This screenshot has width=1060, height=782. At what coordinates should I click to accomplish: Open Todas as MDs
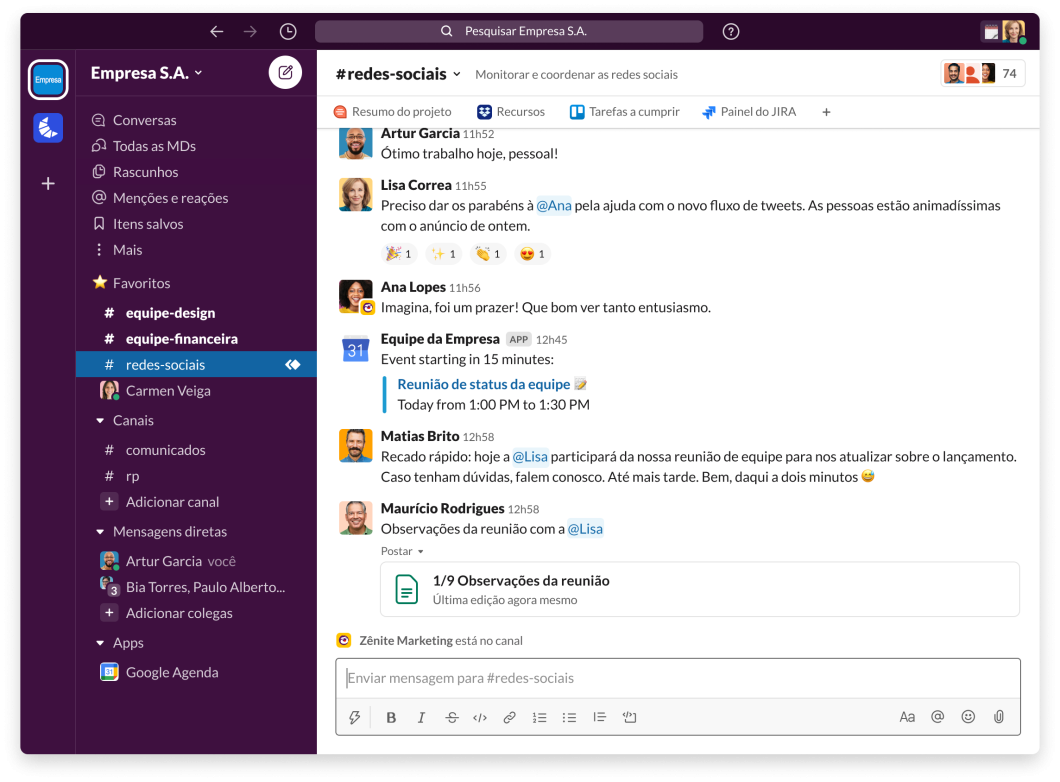point(144,146)
